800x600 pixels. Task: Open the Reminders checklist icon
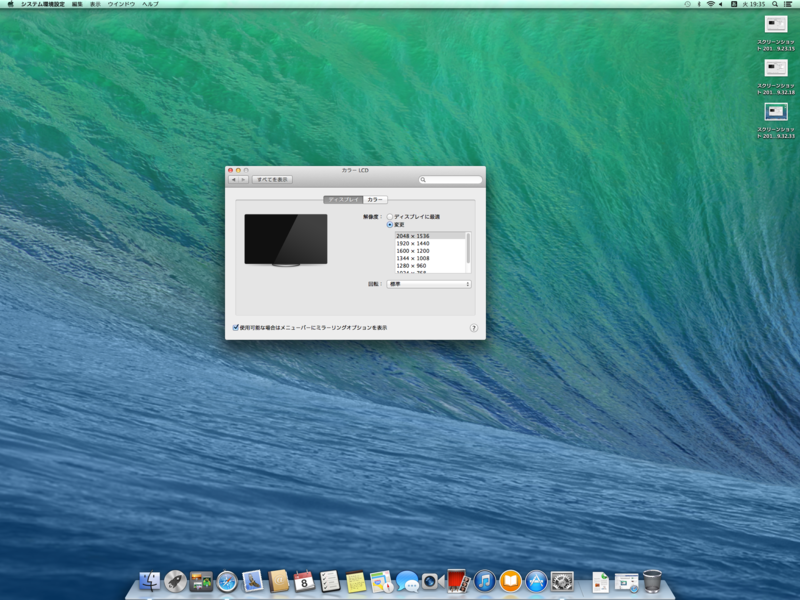pyautogui.click(x=330, y=581)
